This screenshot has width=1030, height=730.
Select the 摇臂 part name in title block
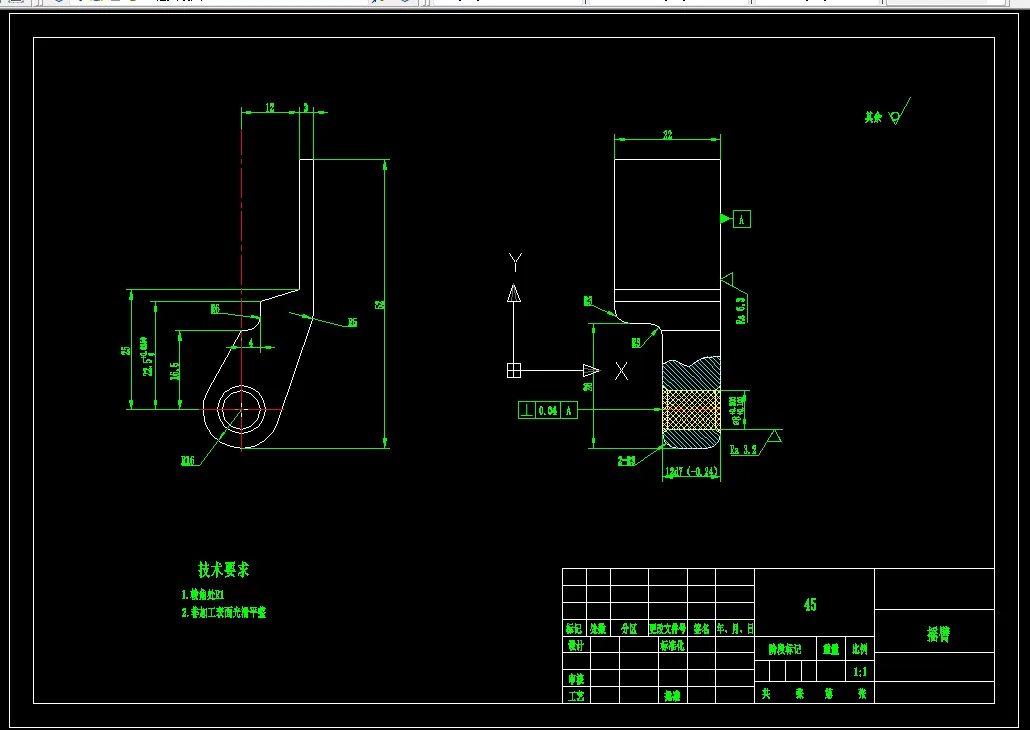click(938, 634)
